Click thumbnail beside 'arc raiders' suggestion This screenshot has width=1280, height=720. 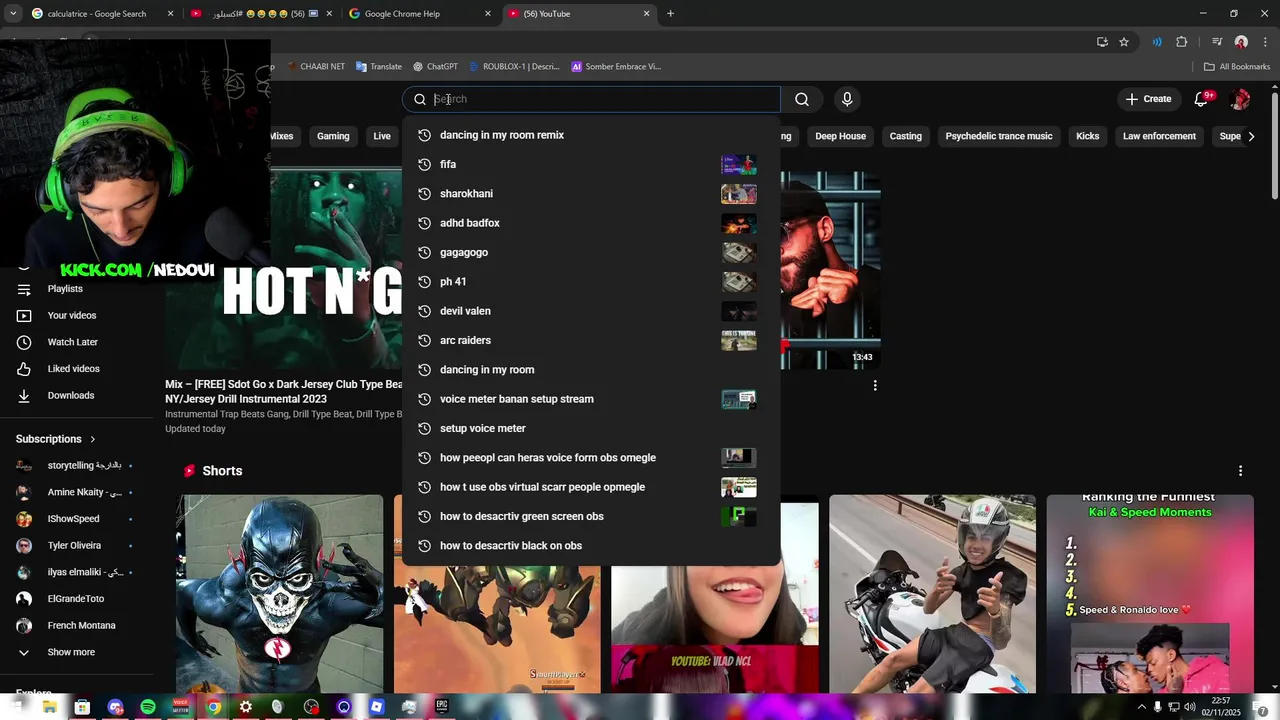pyautogui.click(x=739, y=340)
